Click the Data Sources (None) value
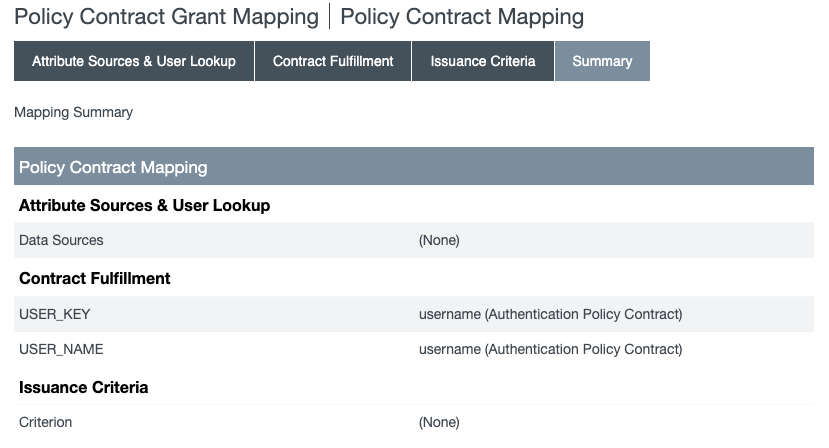This screenshot has height=448, width=829. point(439,240)
